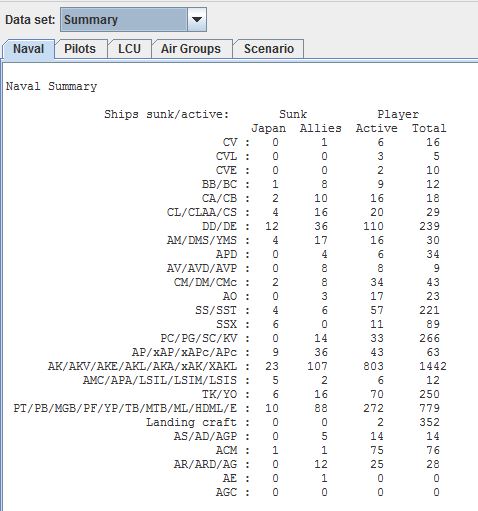The height and width of the screenshot is (511, 478).
Task: Click the Player column group header
Action: point(398,114)
